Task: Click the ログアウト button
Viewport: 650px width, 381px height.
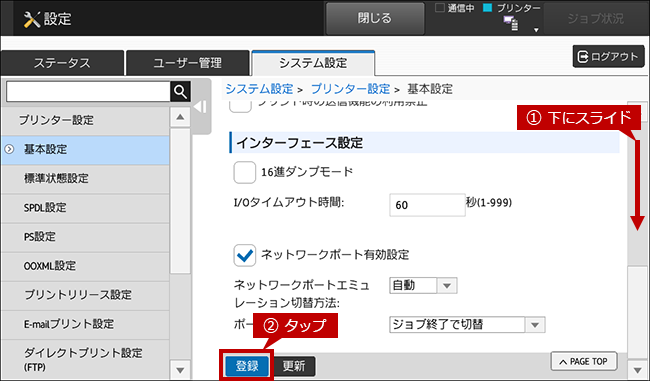Action: point(609,56)
